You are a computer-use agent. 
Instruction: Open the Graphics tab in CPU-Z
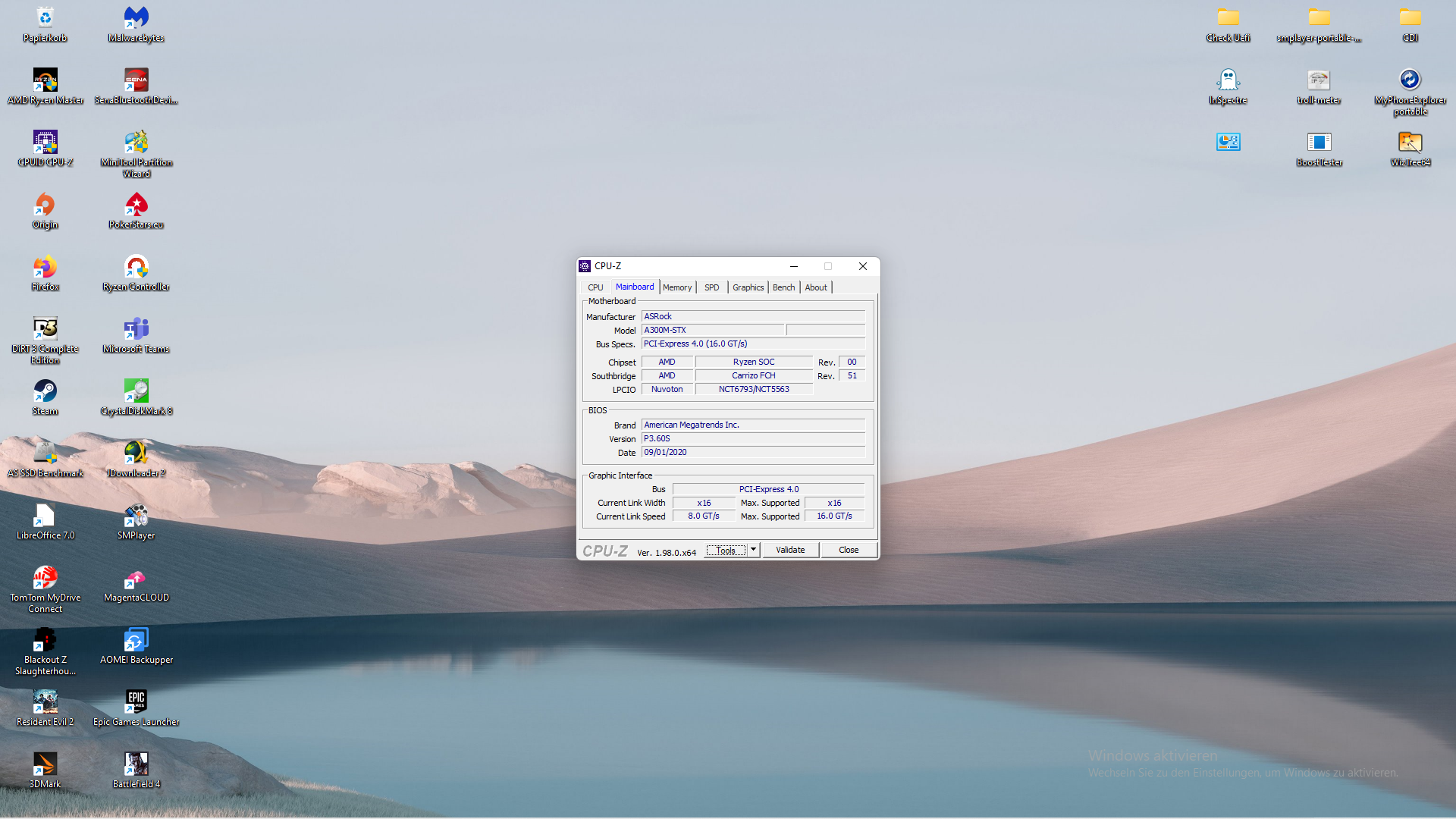point(748,287)
